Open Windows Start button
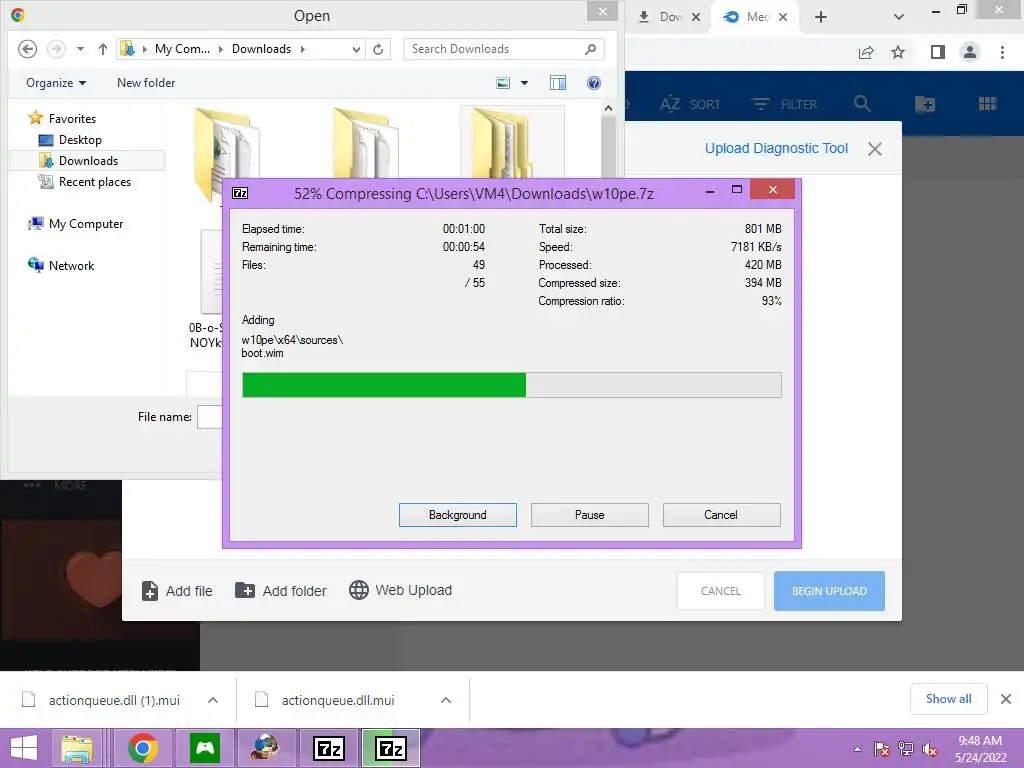Screen dimensions: 1024x768 pos(24,748)
